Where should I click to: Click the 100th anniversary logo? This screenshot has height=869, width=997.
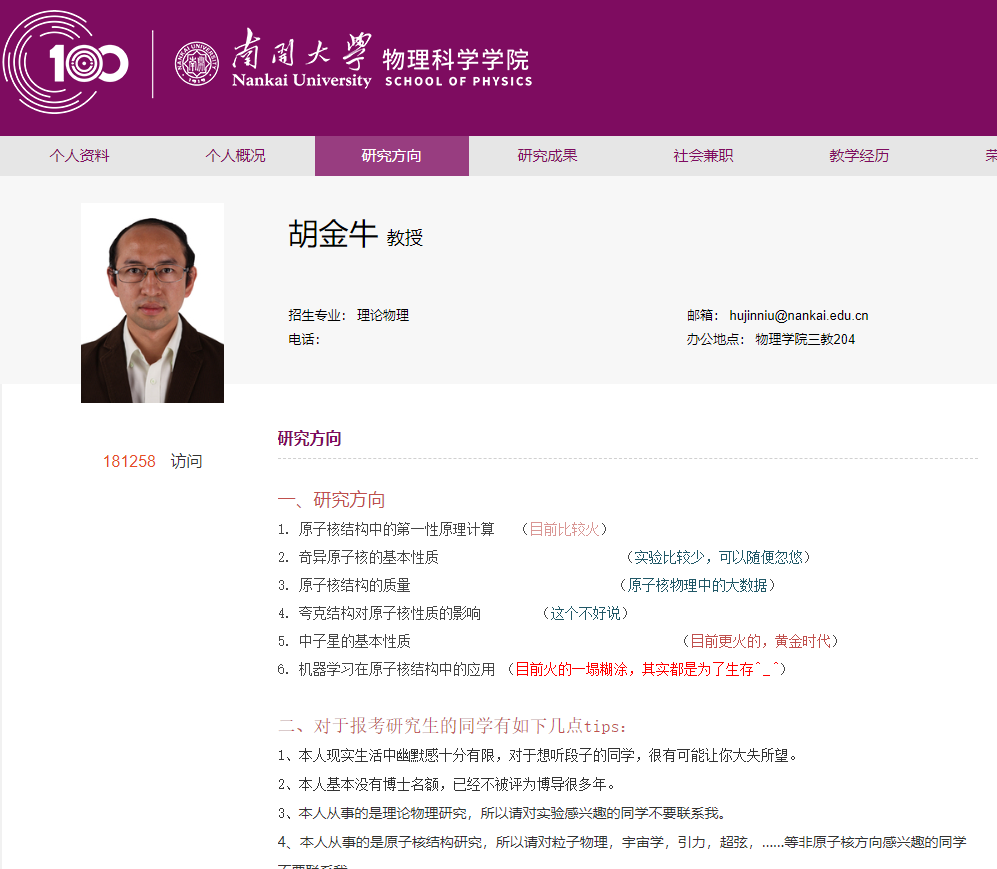tap(66, 62)
